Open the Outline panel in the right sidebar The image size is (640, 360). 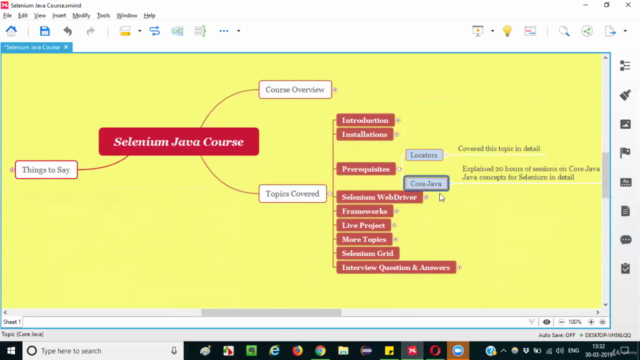pos(625,66)
